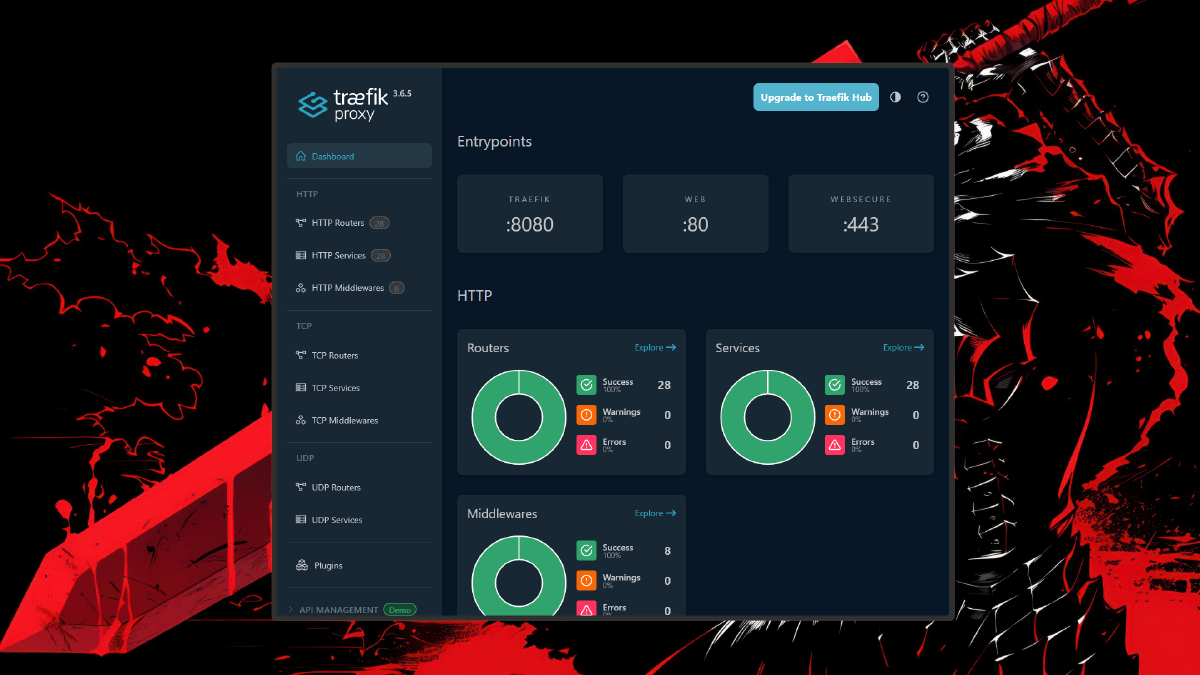Open UDP Services page

pyautogui.click(x=336, y=520)
